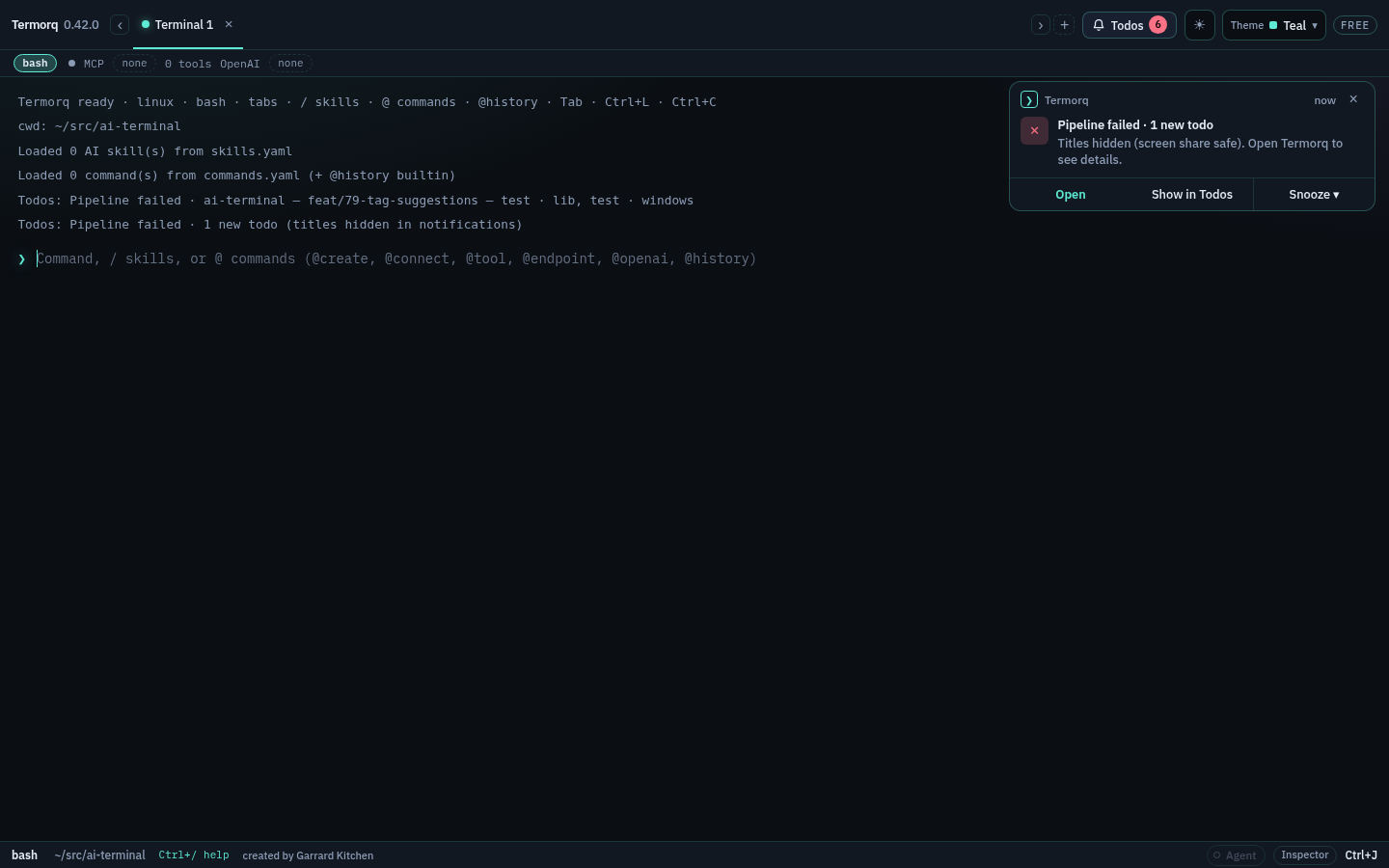Click the bash shell badge
This screenshot has width=1389, height=868.
35,64
